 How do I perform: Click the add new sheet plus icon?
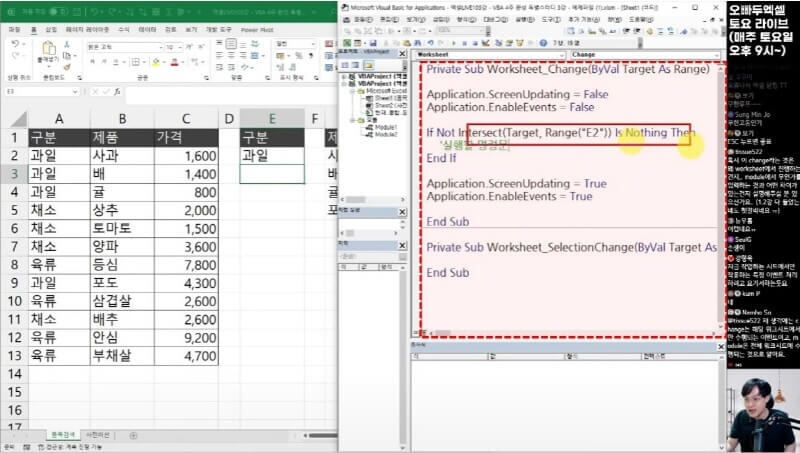point(133,436)
